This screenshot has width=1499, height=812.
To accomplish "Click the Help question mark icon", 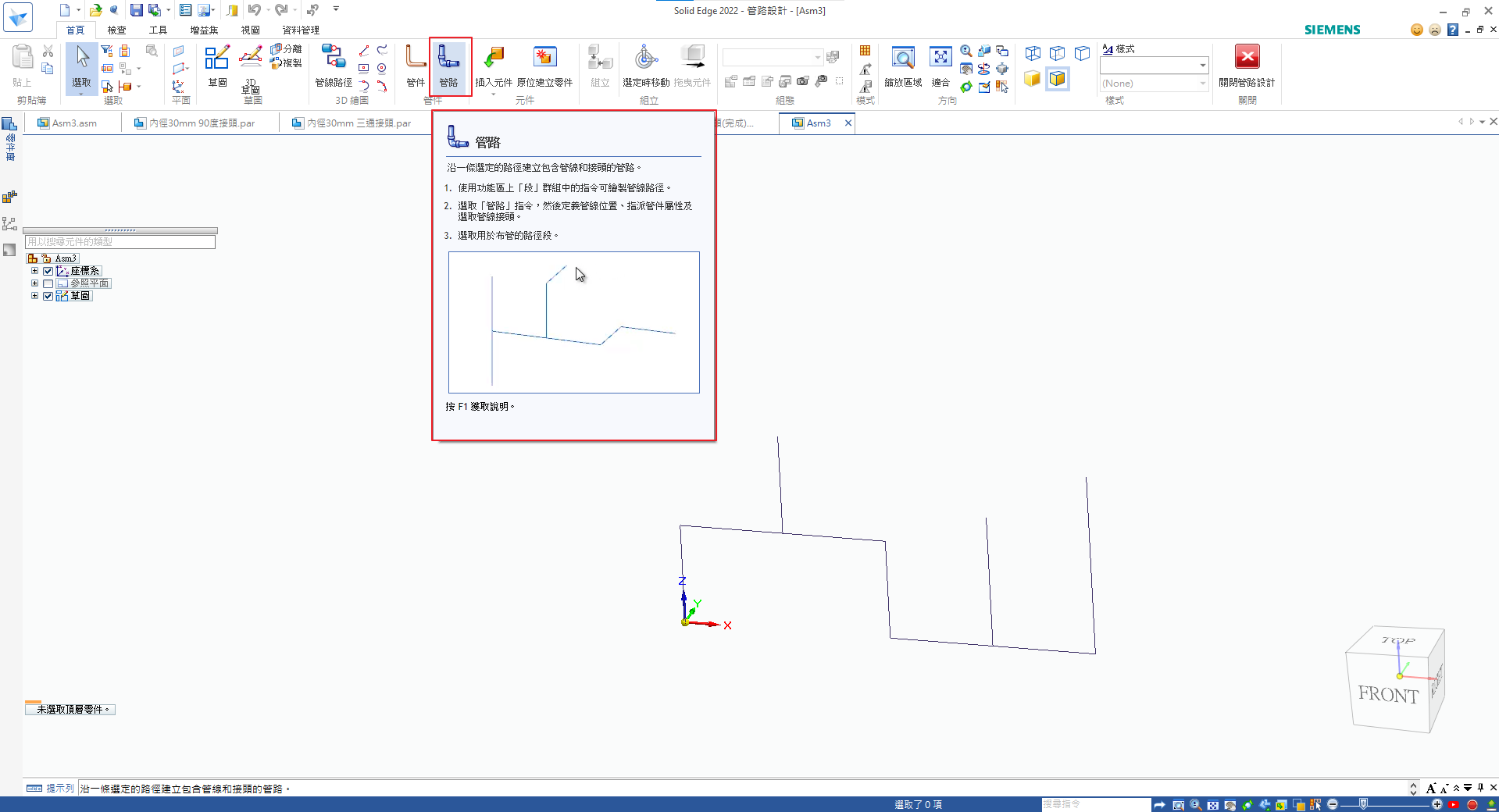I will tap(1453, 30).
